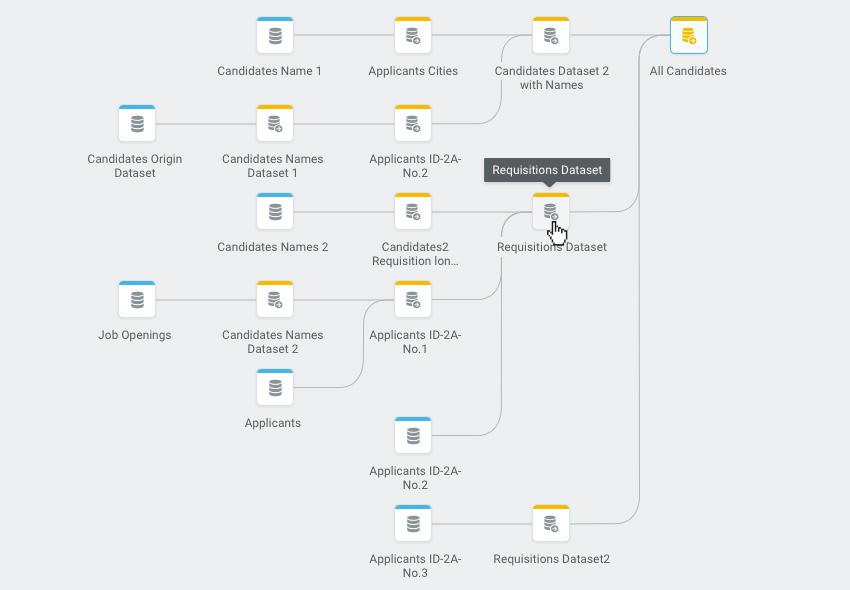
Task: Select the Applicants ID-2A-No.1 node icon
Action: (x=413, y=300)
